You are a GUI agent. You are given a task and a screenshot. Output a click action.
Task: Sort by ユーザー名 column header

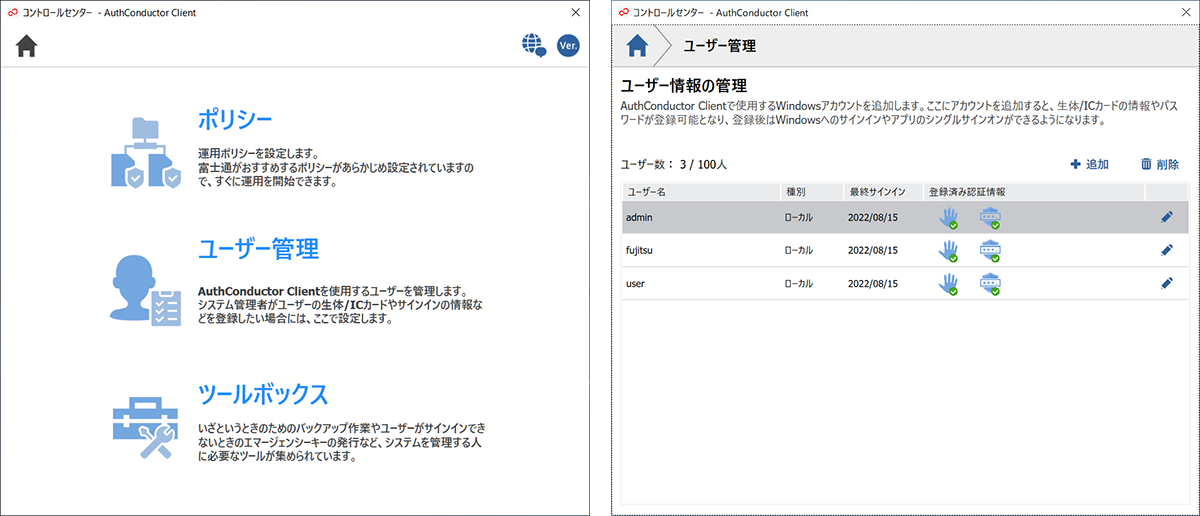pos(701,191)
